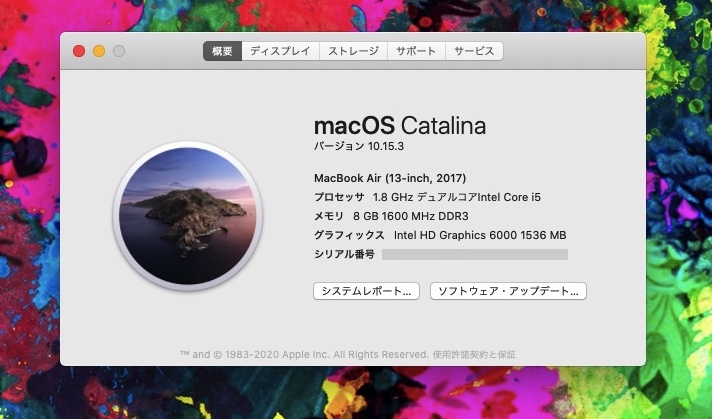Click the redacted シリアル番号 field
The image size is (712, 419).
tap(475, 254)
